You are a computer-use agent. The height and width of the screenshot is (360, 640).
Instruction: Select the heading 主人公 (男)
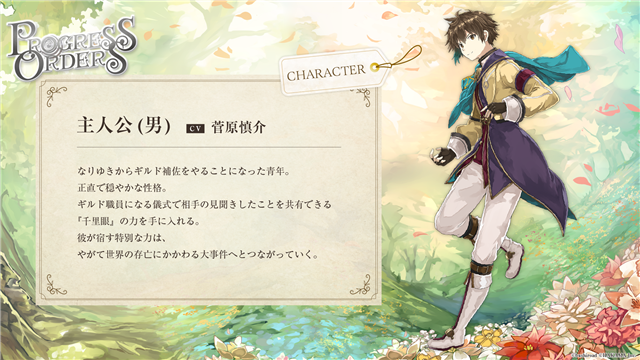point(124,126)
